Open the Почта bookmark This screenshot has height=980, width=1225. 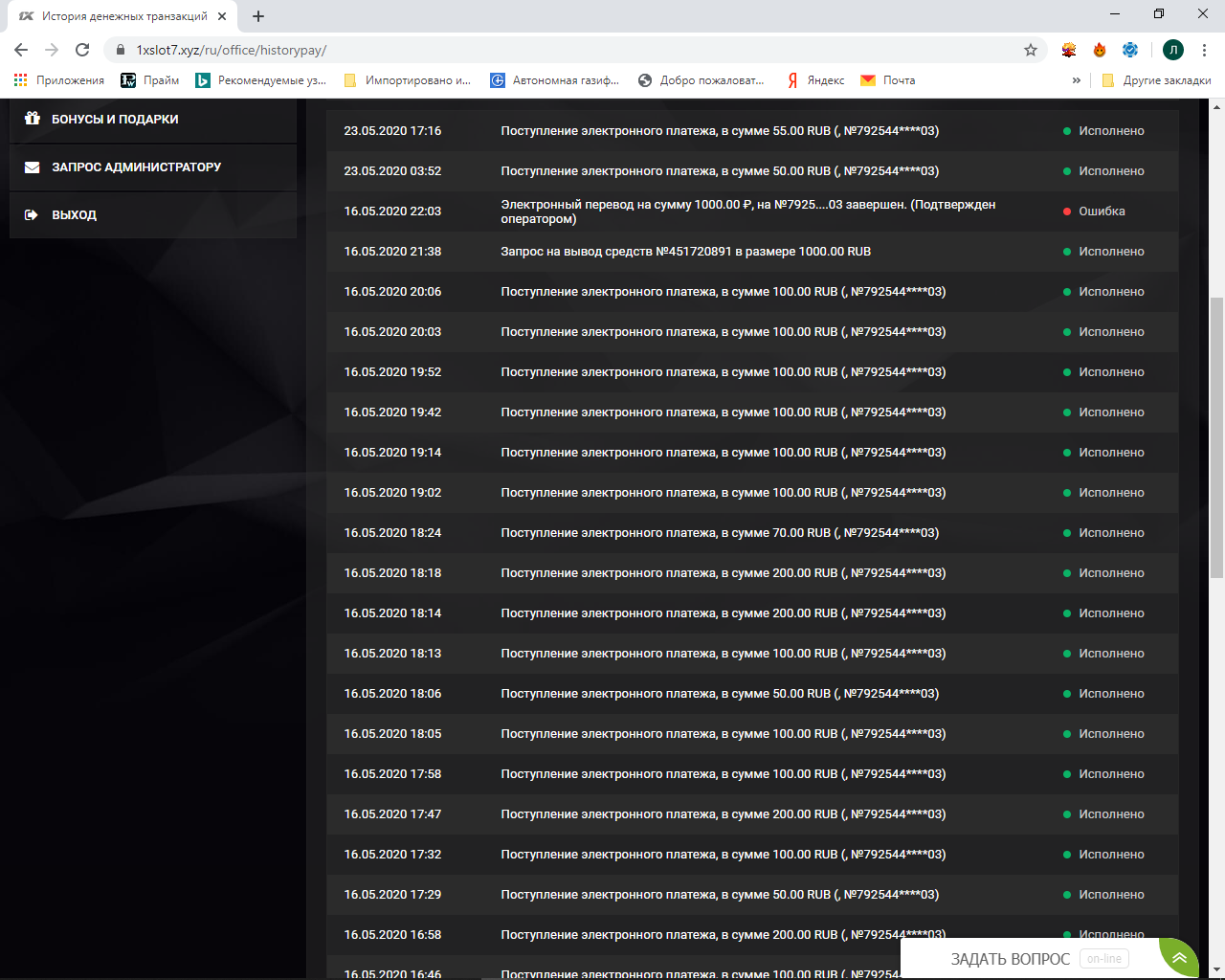888,80
